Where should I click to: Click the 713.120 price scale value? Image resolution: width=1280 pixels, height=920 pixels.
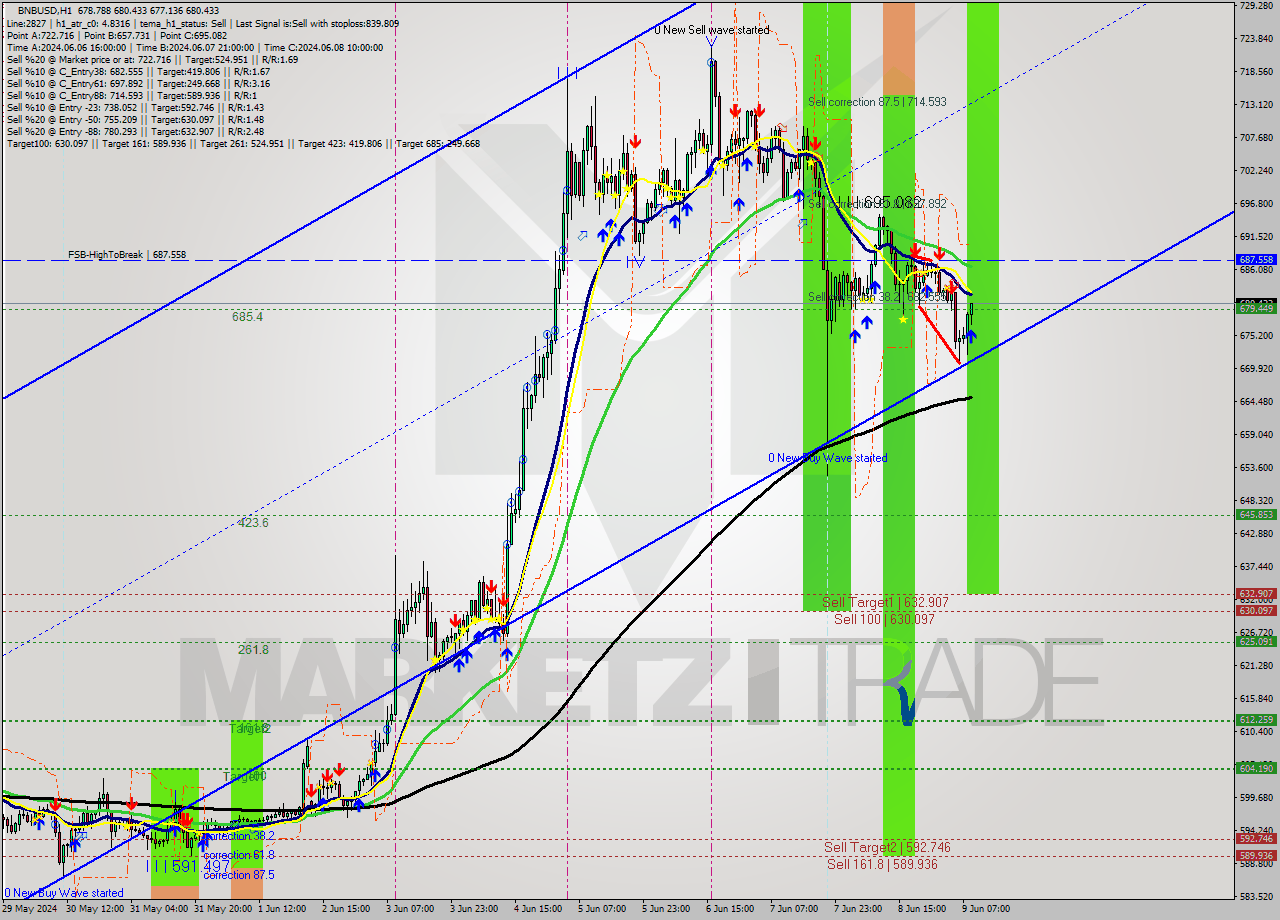point(1256,104)
